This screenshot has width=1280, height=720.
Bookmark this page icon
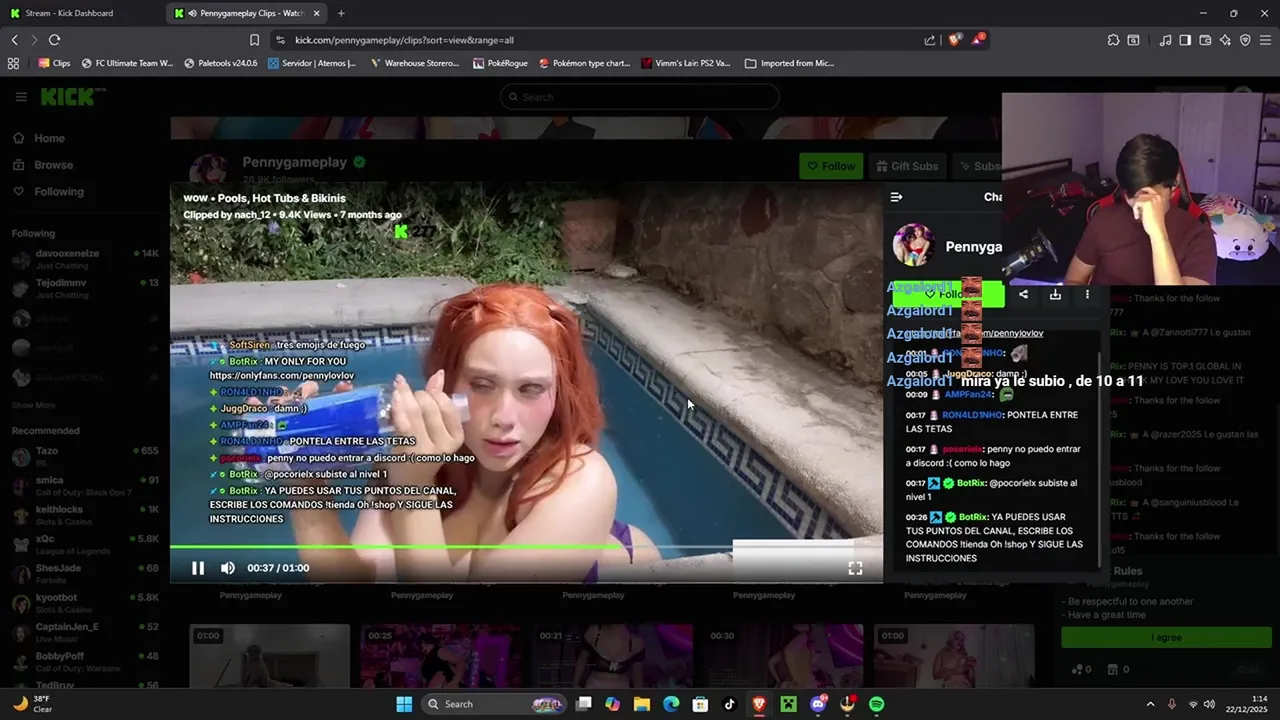pyautogui.click(x=254, y=40)
